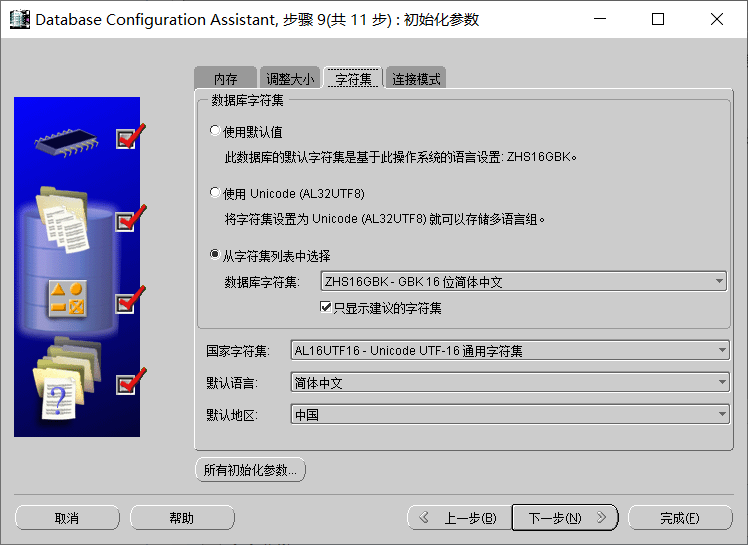
Task: Click the folders with question mark icon
Action: click(67, 379)
